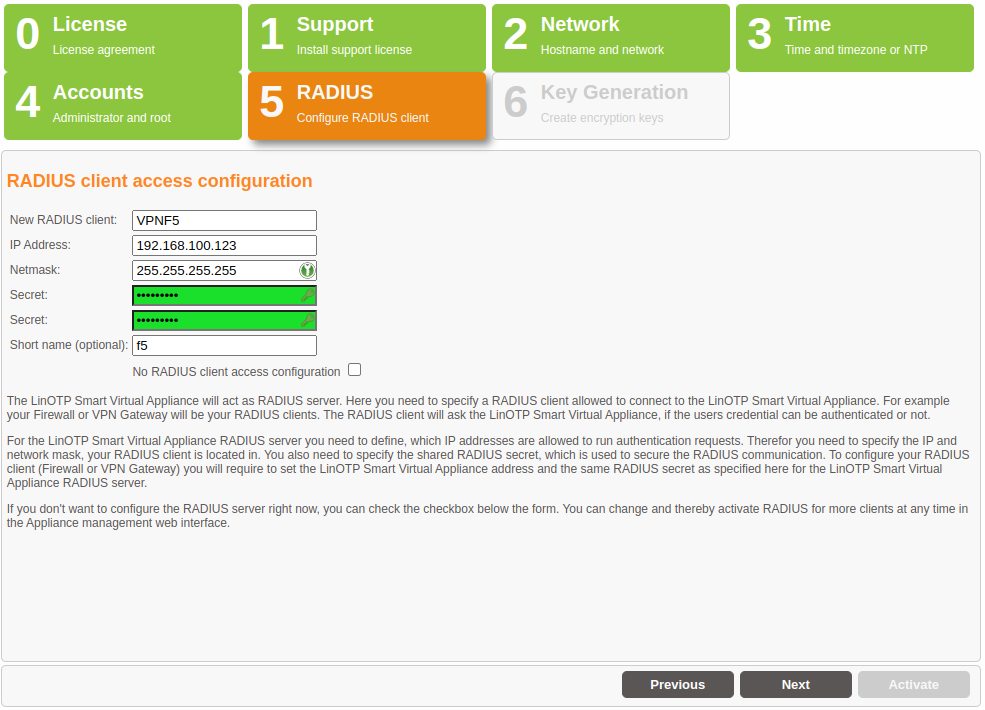985x710 pixels.
Task: Return to step 4 Accounts tab
Action: [x=123, y=106]
